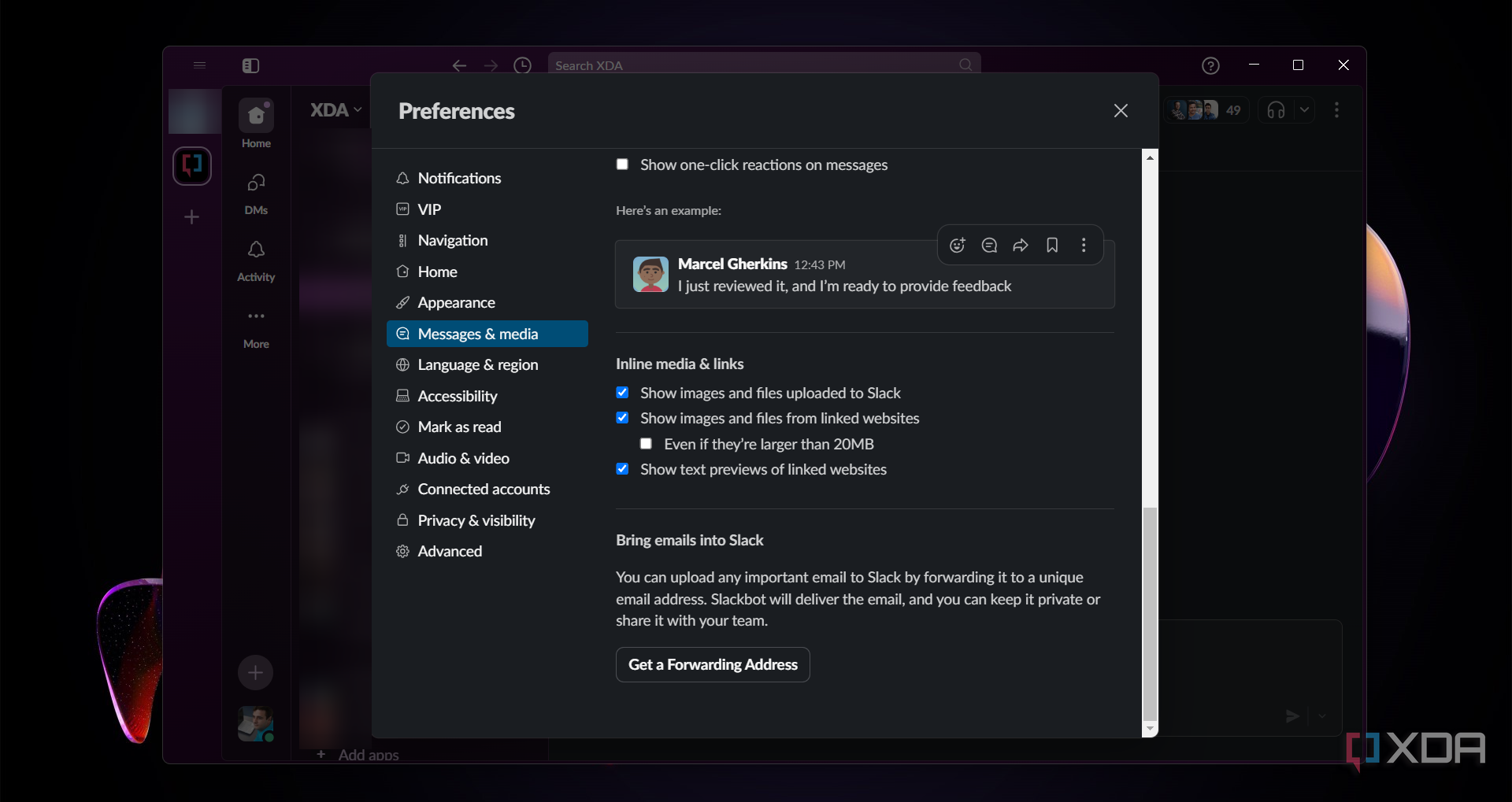Click the 12:43 PM timestamp
Viewport: 1512px width, 802px height.
pyautogui.click(x=820, y=265)
